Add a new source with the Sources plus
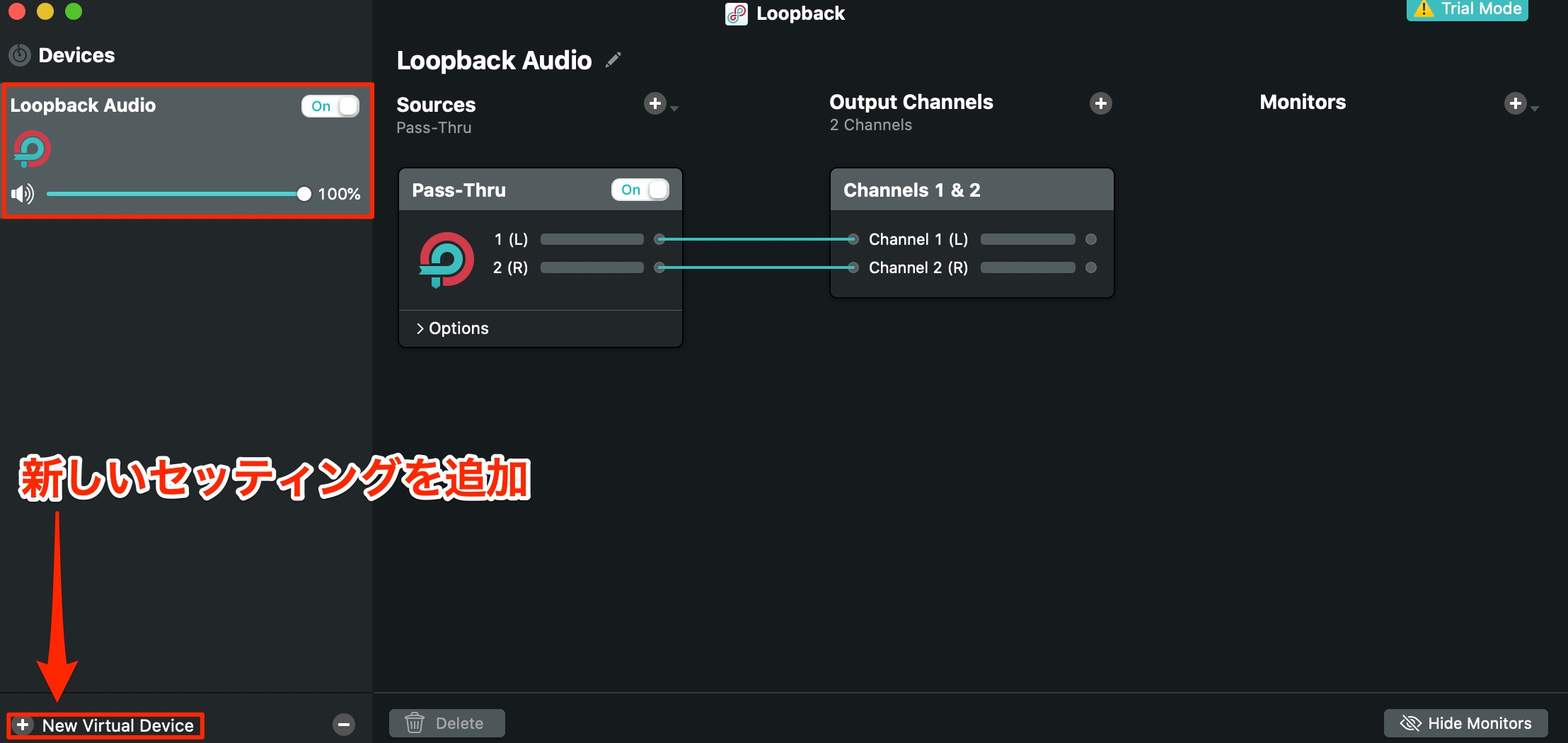 pos(655,103)
